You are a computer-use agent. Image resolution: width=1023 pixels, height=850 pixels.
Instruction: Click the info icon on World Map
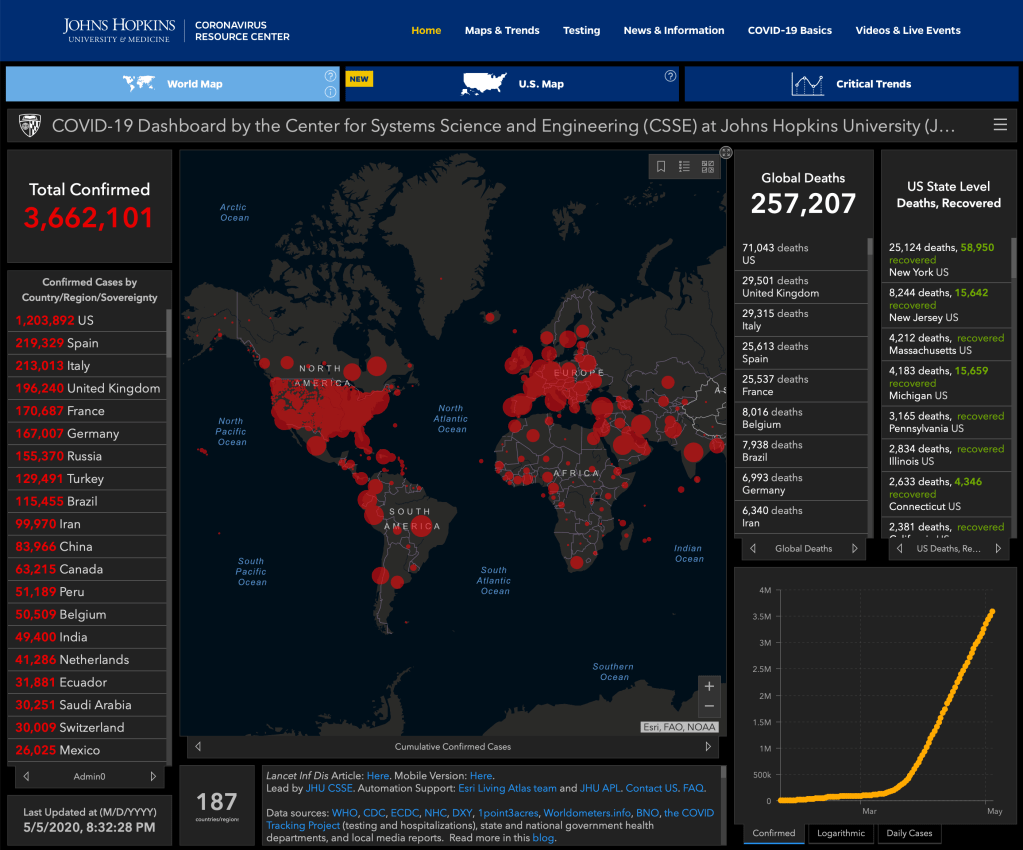click(x=330, y=93)
